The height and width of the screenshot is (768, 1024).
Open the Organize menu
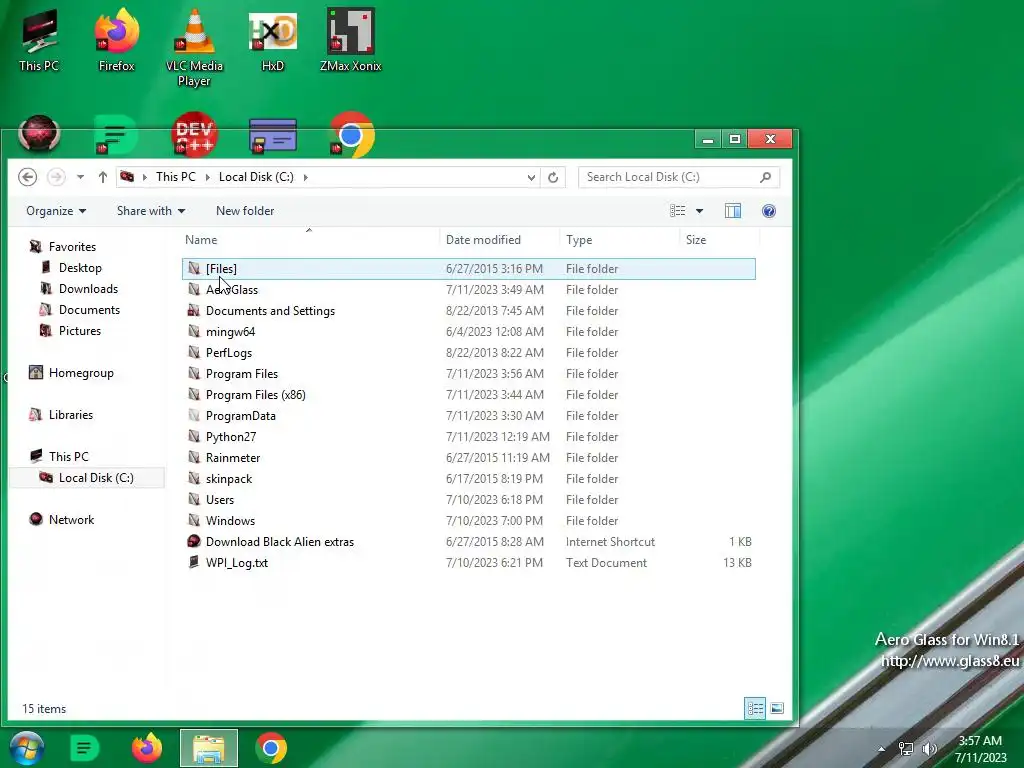pos(56,211)
